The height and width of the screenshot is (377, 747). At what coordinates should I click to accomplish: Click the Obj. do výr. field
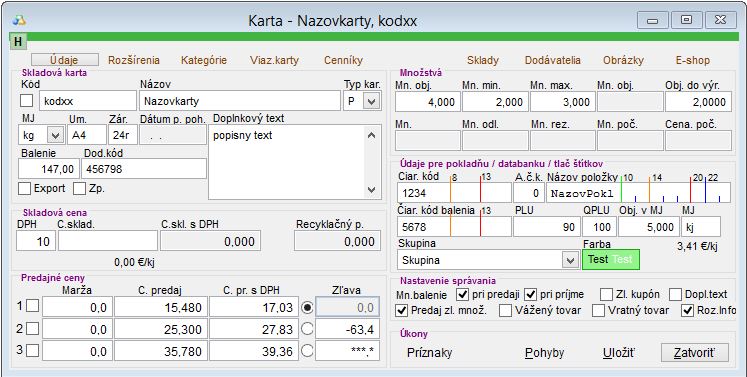click(x=698, y=102)
